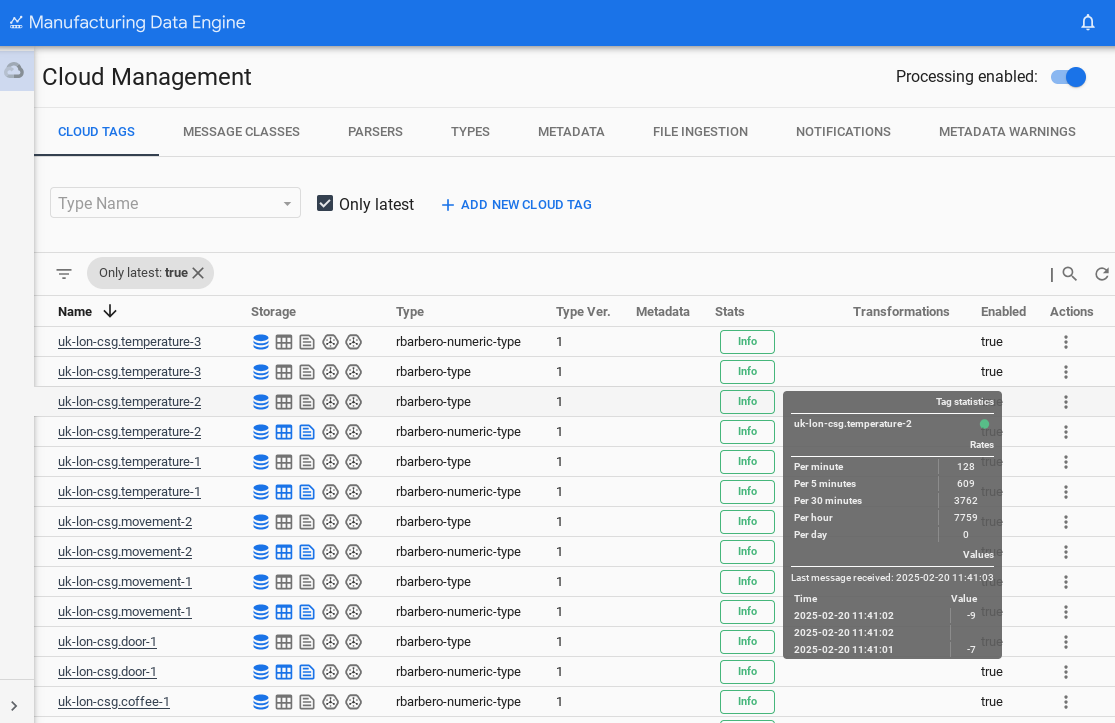This screenshot has width=1115, height=723.
Task: Open the actions menu for uk-lon-csg.temperature-1
Action: pos(1066,461)
